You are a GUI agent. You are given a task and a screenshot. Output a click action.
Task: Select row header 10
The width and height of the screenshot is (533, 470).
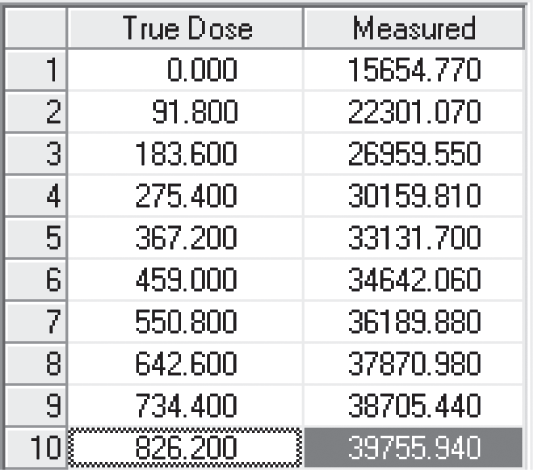tap(36, 447)
